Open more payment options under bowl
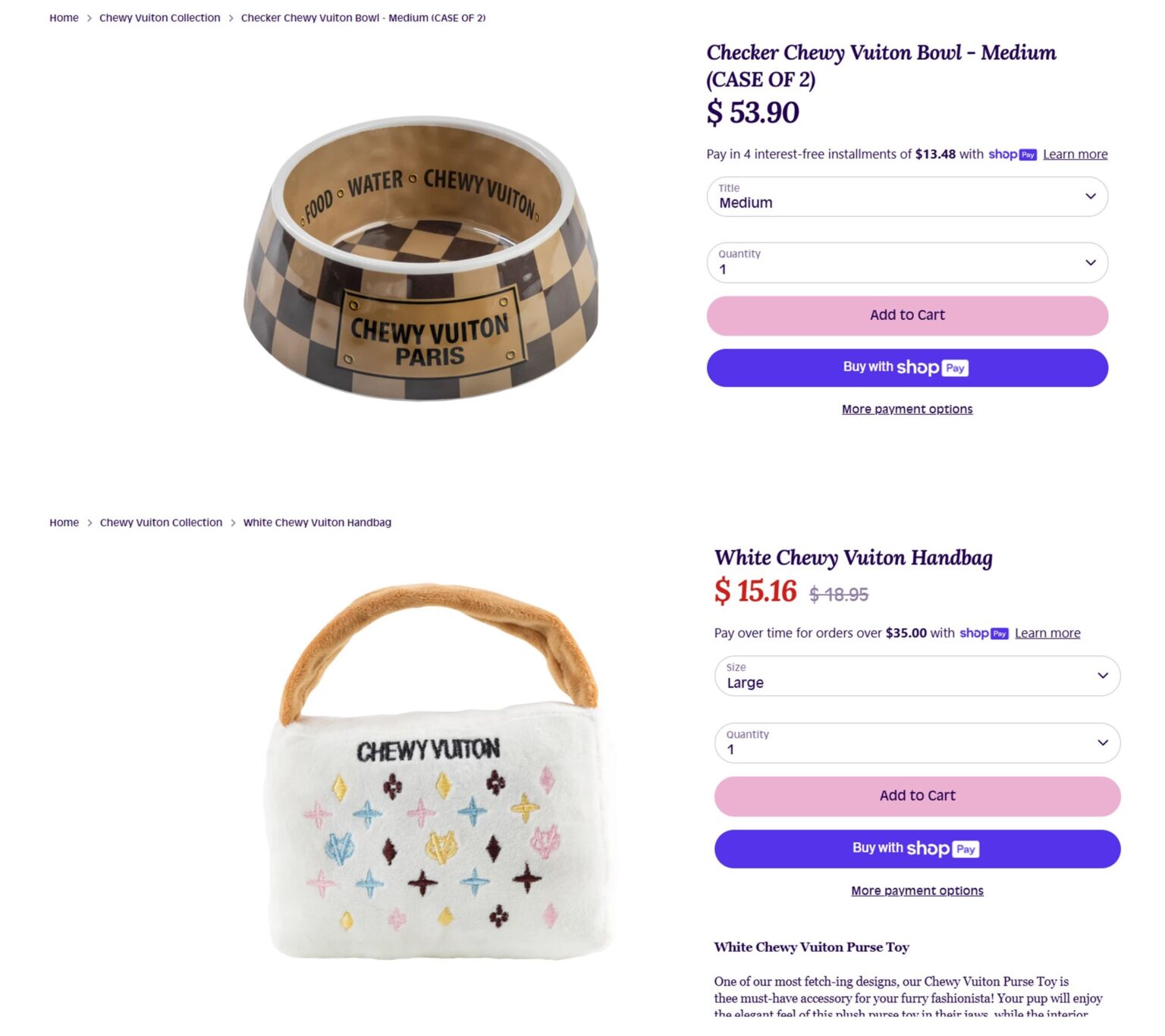The height and width of the screenshot is (1036, 1165). point(907,409)
